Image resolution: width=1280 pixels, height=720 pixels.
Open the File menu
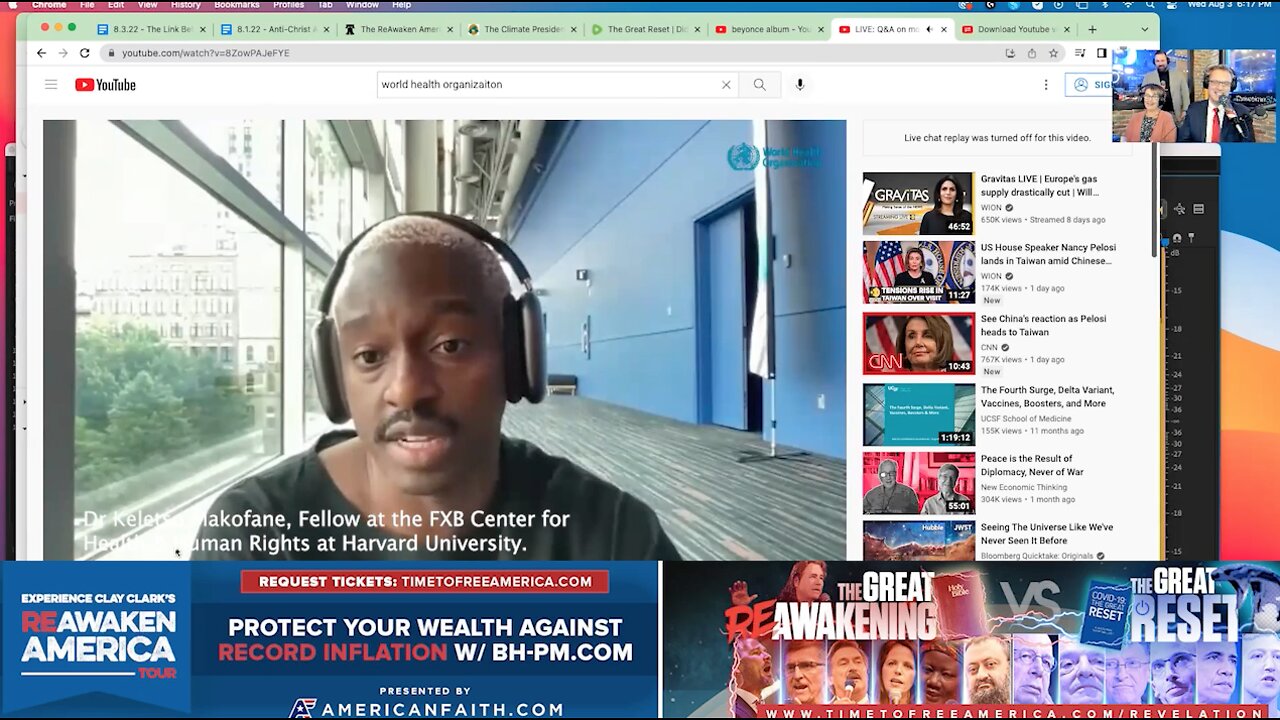[x=87, y=5]
